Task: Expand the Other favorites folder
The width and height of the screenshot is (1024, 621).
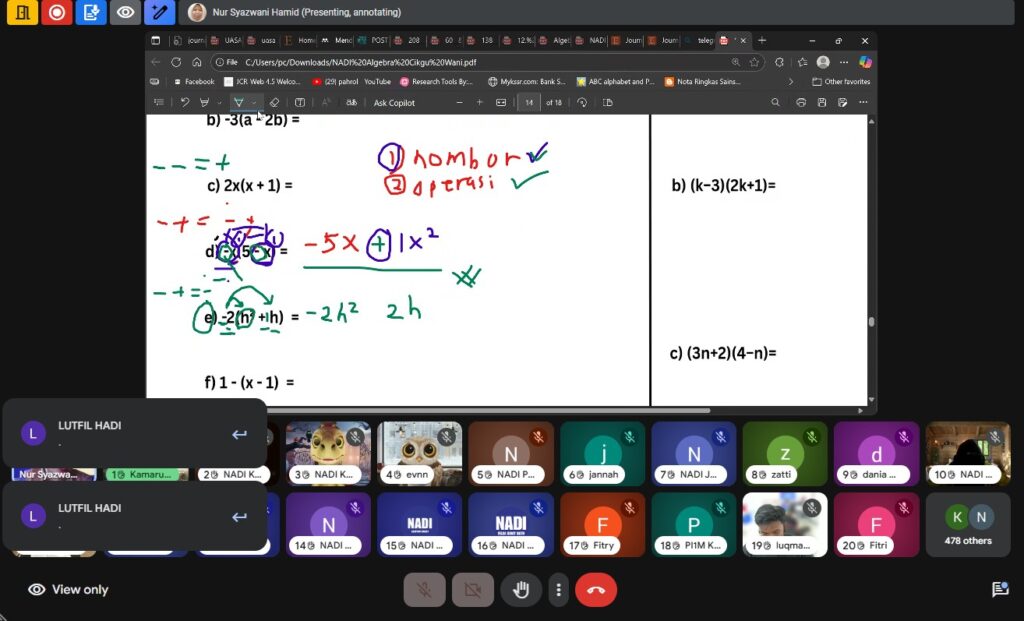Action: (x=842, y=81)
